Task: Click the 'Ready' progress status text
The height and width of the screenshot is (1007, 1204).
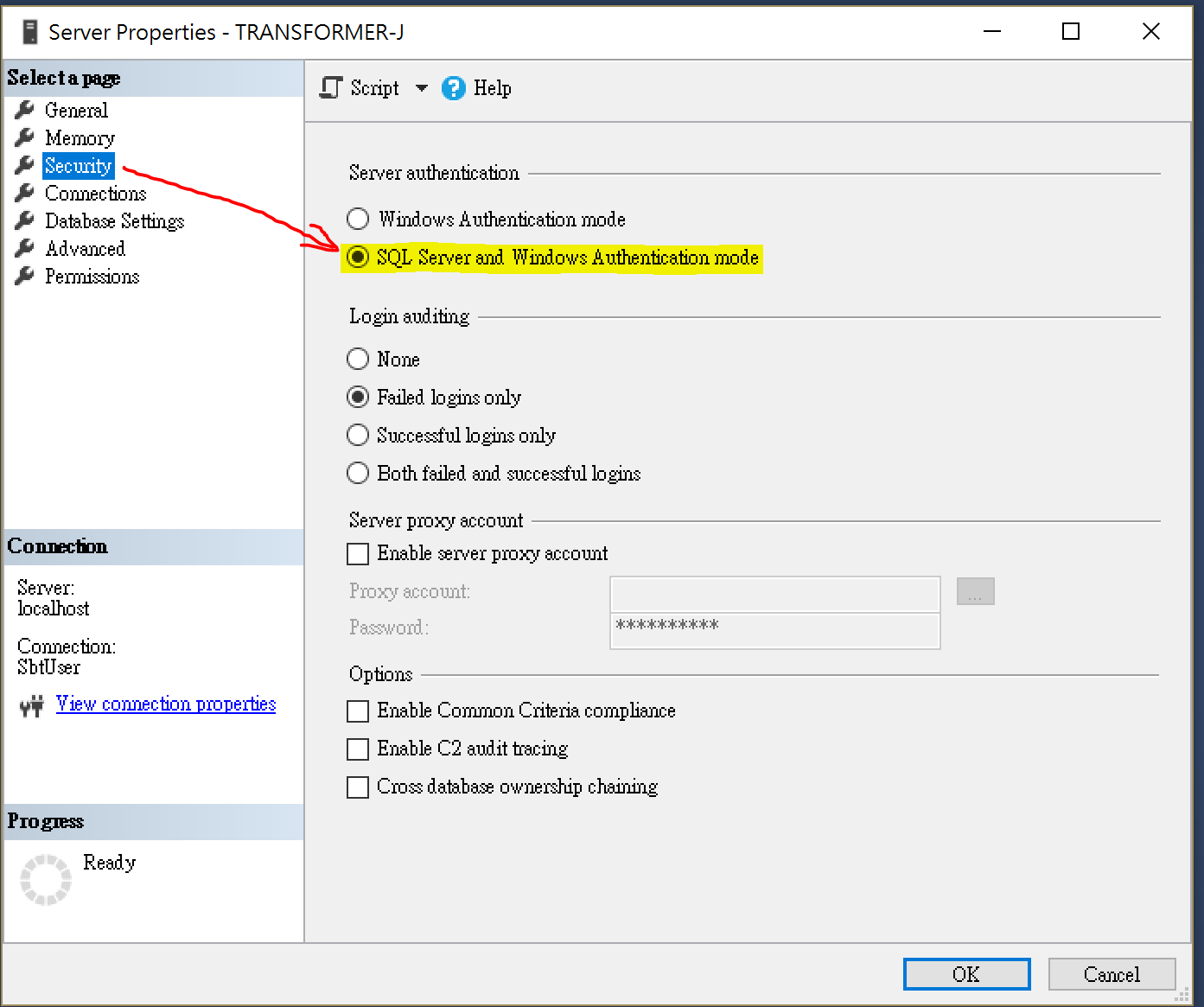Action: [110, 863]
